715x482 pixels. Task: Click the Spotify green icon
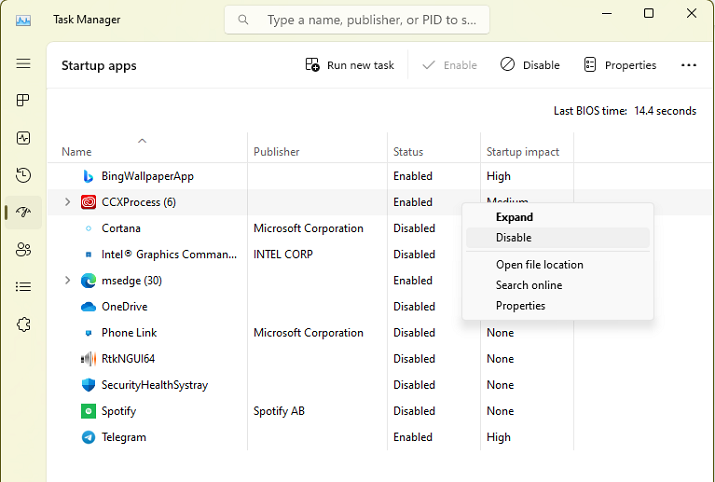click(88, 411)
